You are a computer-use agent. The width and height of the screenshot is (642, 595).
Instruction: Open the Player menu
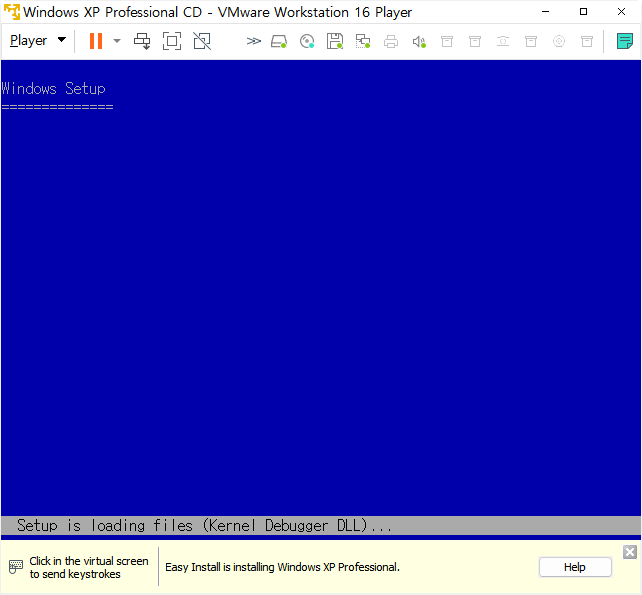38,41
